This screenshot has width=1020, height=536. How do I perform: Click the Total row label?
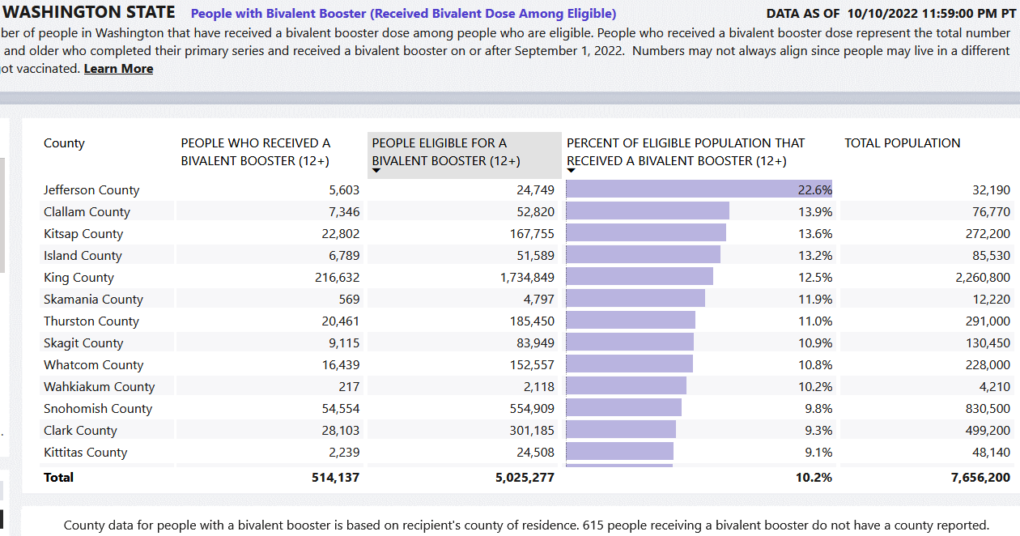(59, 478)
